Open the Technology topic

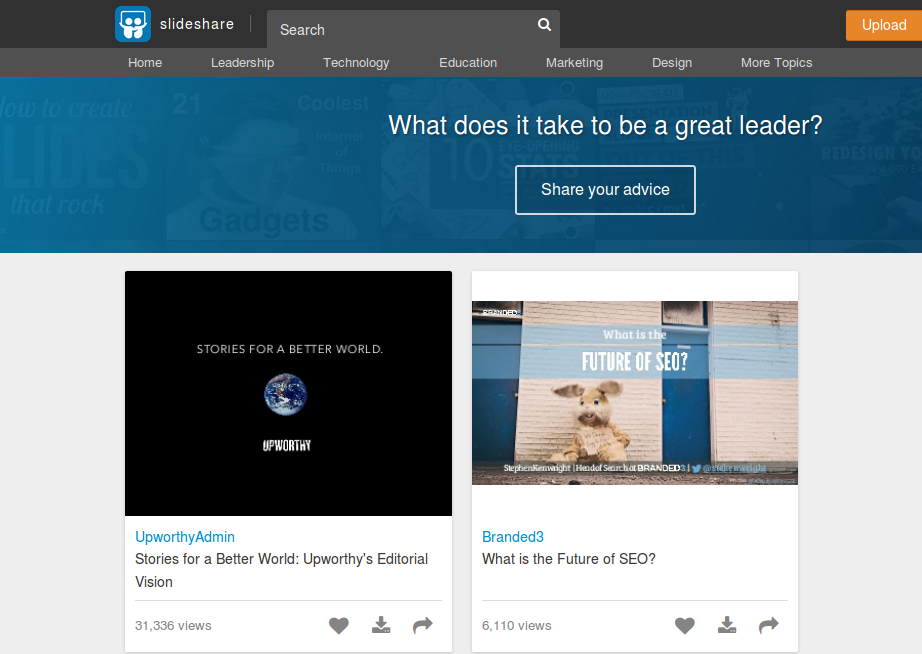click(x=356, y=63)
